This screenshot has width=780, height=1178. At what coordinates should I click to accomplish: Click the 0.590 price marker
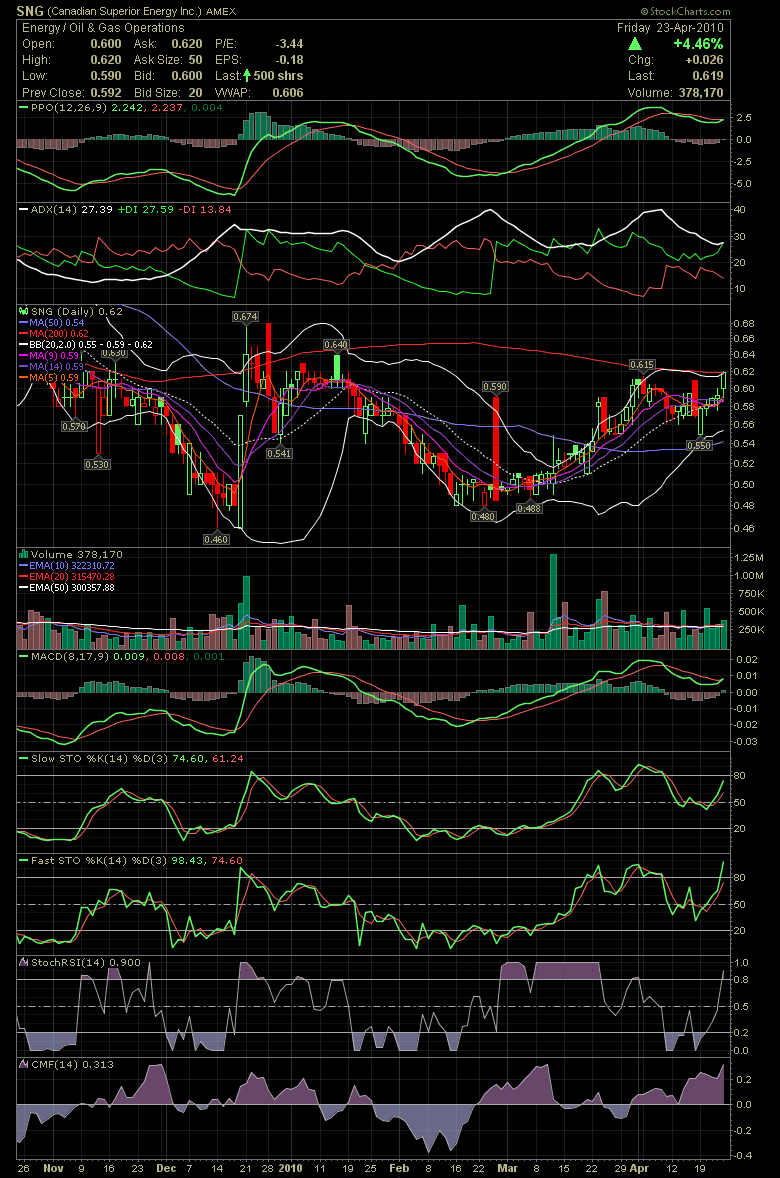click(x=494, y=386)
